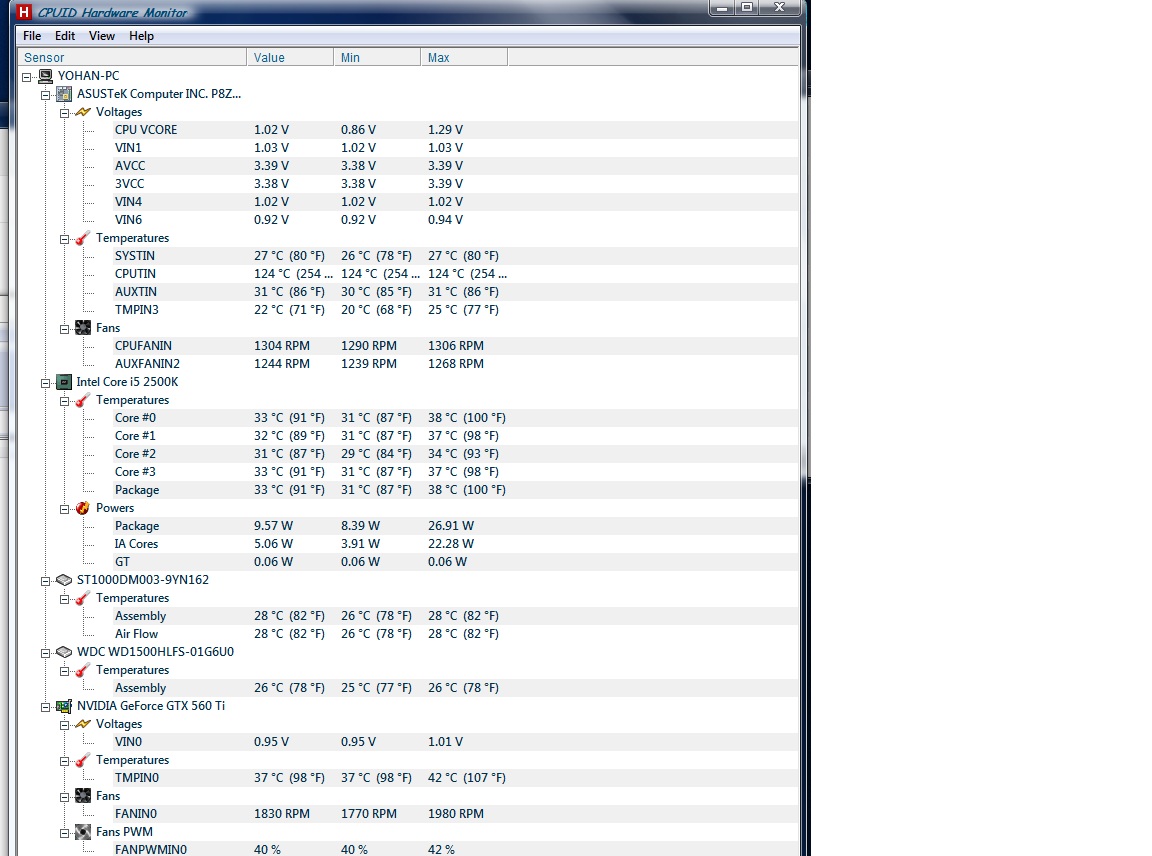Click the Intel Core i5 2500K chip icon

64,382
